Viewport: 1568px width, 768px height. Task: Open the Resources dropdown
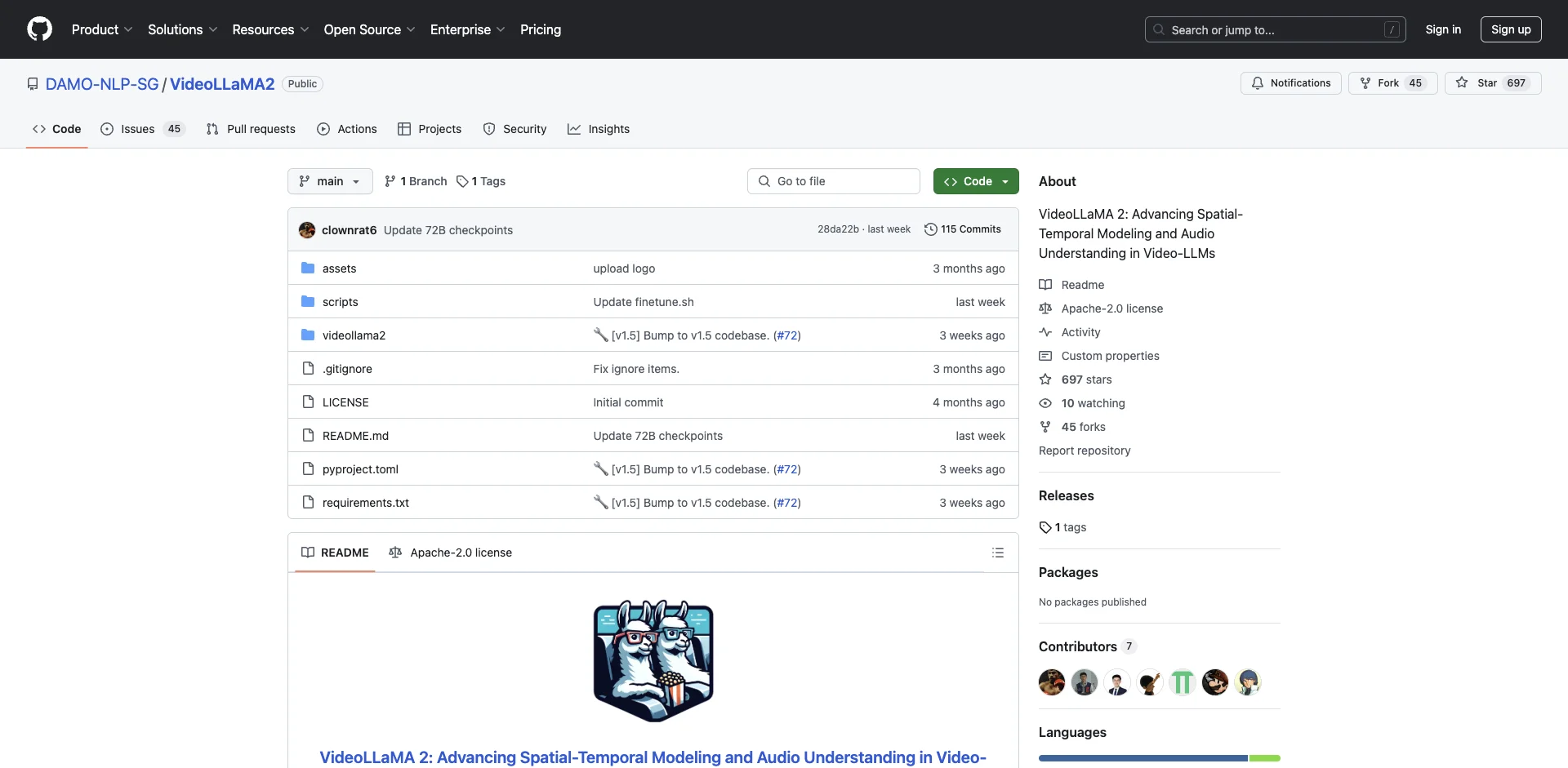click(270, 29)
